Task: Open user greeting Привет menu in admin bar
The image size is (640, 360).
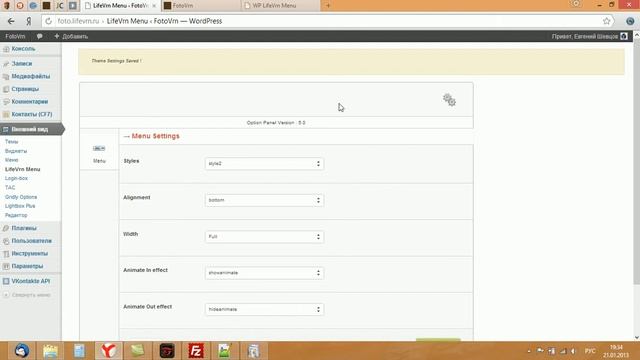Action: 589,36
